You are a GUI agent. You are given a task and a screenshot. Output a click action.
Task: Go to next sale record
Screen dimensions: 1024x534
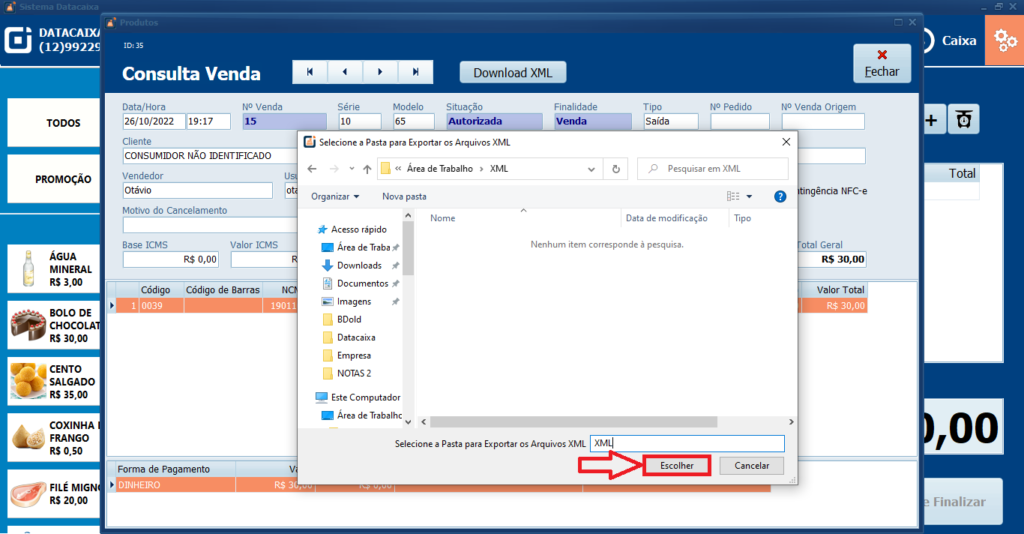pyautogui.click(x=380, y=72)
